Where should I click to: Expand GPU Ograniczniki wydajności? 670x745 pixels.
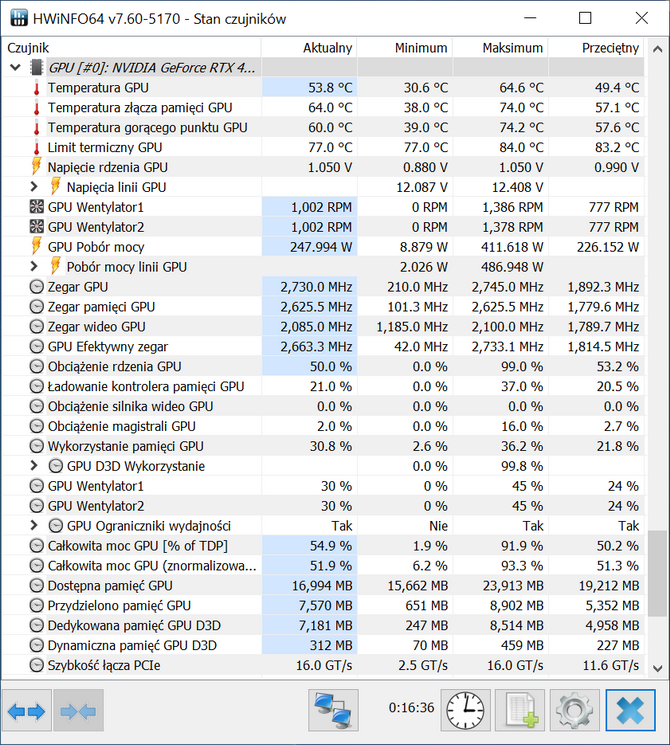(x=34, y=525)
